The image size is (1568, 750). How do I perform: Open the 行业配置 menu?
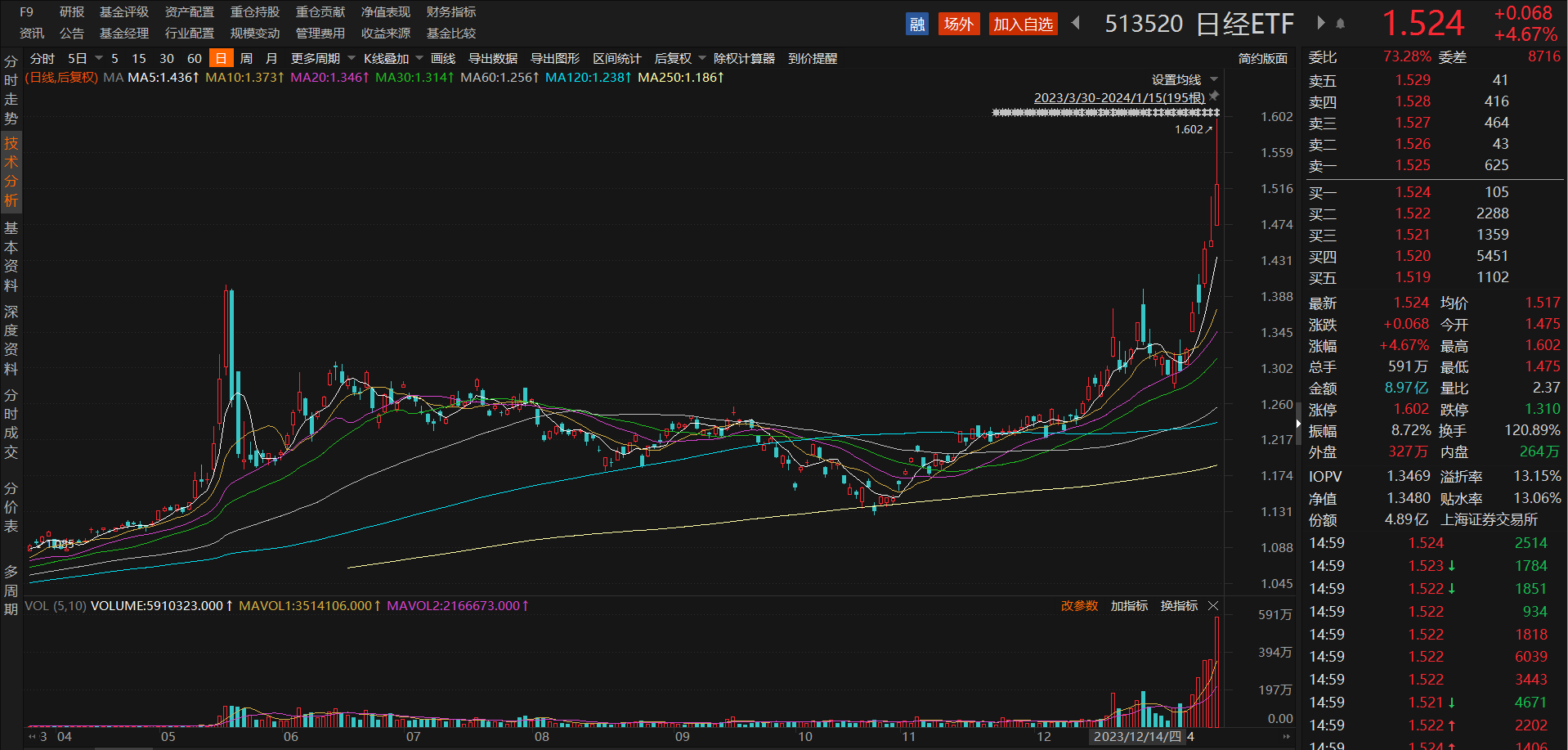190,34
